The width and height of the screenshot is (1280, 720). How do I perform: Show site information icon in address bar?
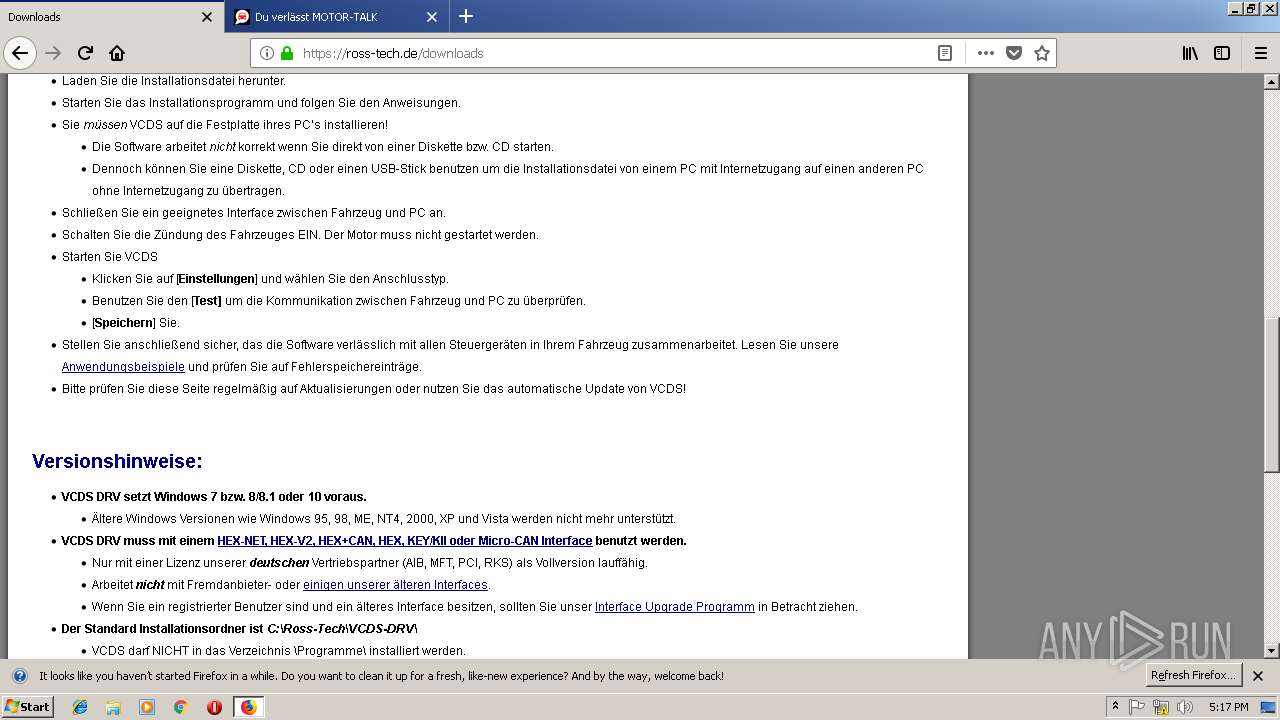[x=267, y=53]
